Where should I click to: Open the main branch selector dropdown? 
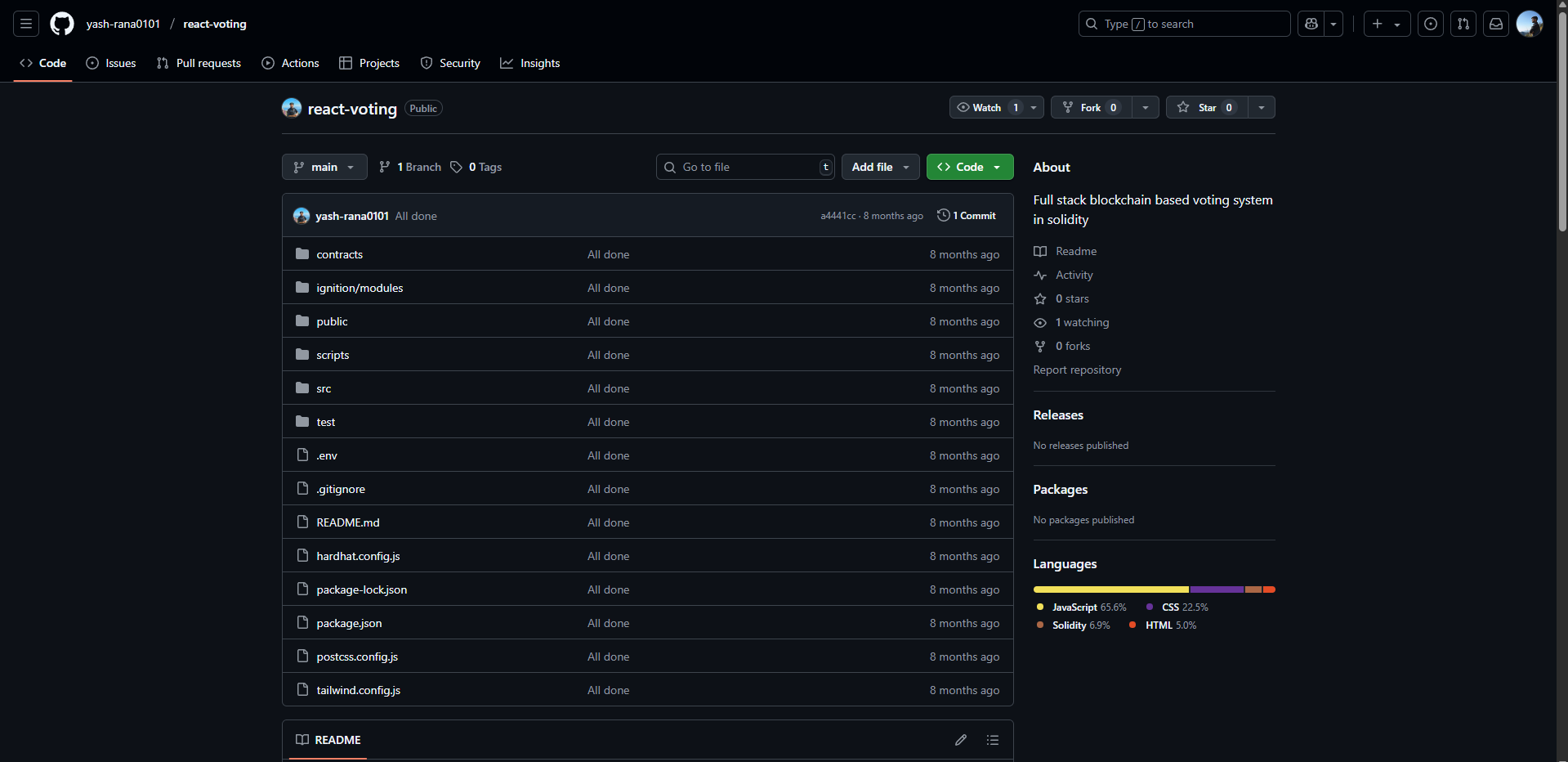point(324,167)
